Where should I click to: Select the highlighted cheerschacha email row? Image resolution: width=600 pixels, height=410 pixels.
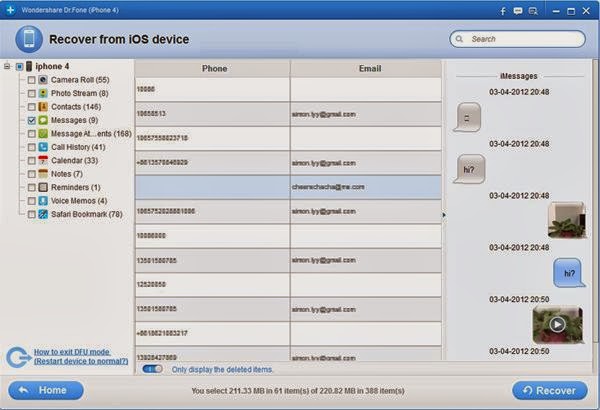(288, 187)
